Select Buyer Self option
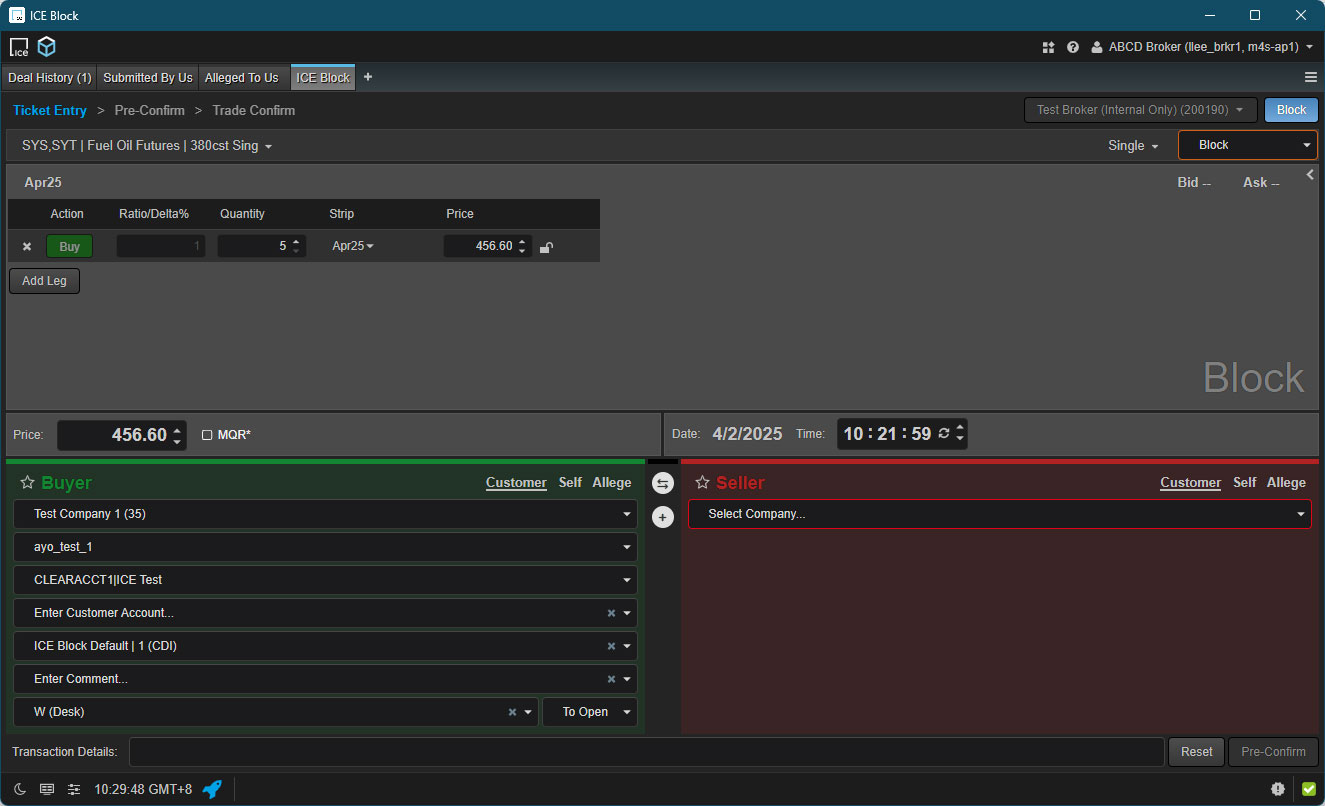 point(570,483)
